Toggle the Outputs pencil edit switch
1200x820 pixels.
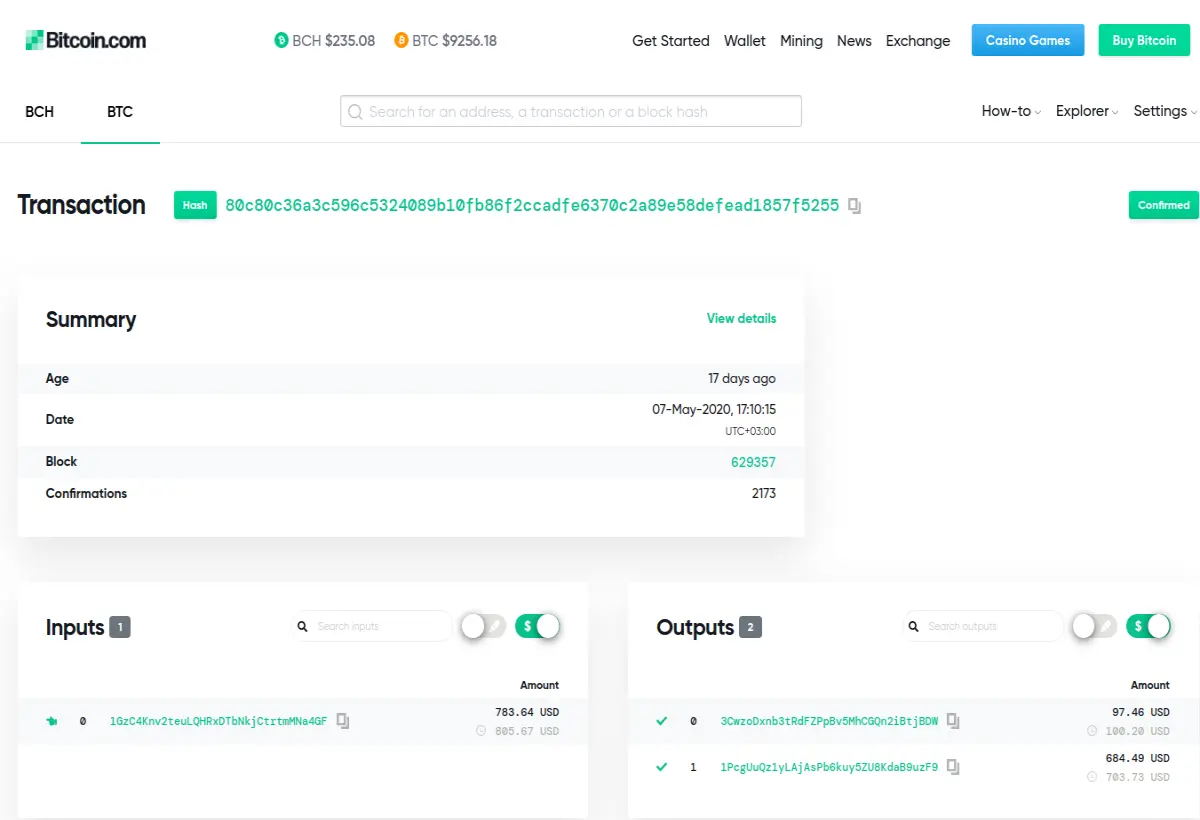[x=1094, y=626]
